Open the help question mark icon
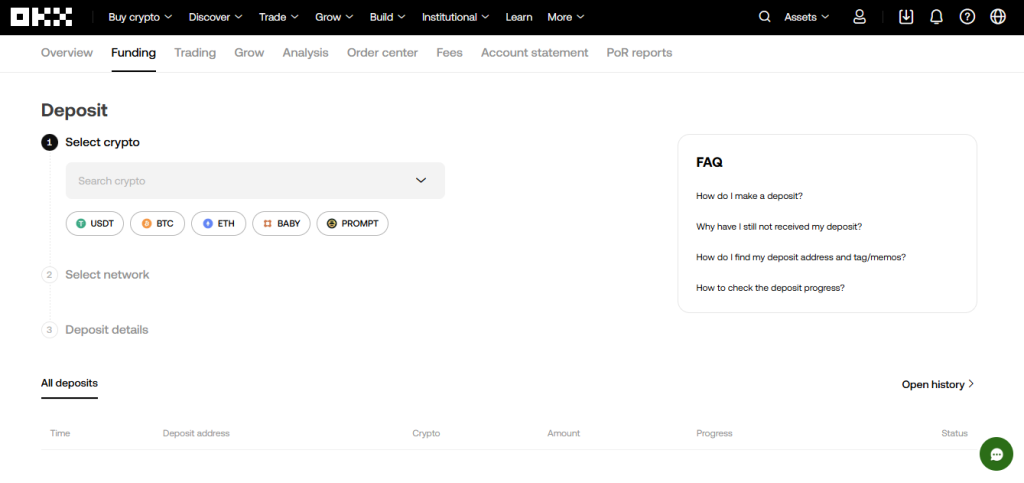The width and height of the screenshot is (1024, 483). [967, 17]
